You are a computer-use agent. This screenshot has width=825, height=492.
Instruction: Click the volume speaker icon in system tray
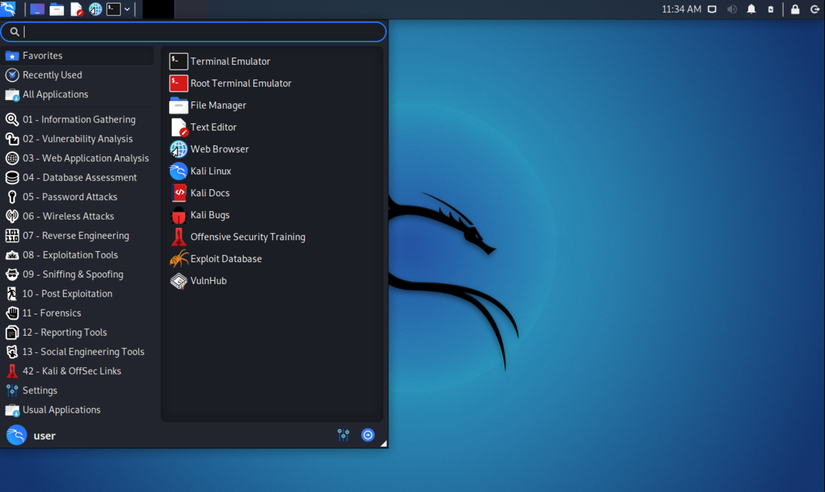(732, 9)
